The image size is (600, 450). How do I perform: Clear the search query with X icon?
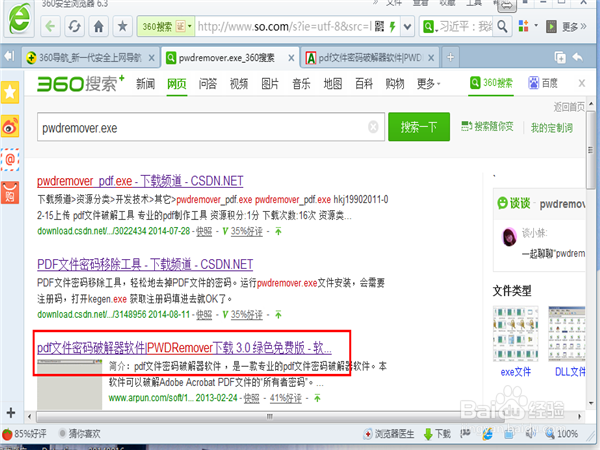(x=373, y=127)
